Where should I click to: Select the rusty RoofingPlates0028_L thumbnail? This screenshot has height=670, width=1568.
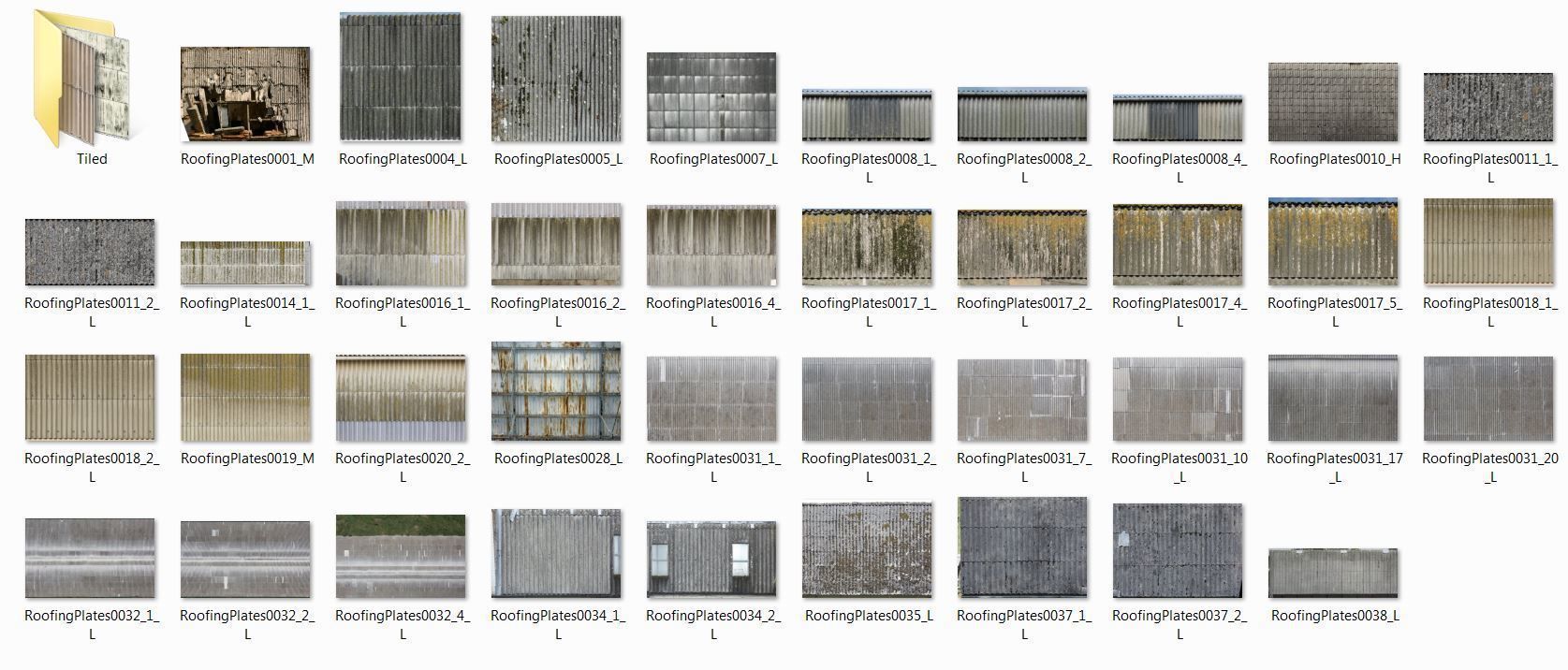tap(556, 391)
